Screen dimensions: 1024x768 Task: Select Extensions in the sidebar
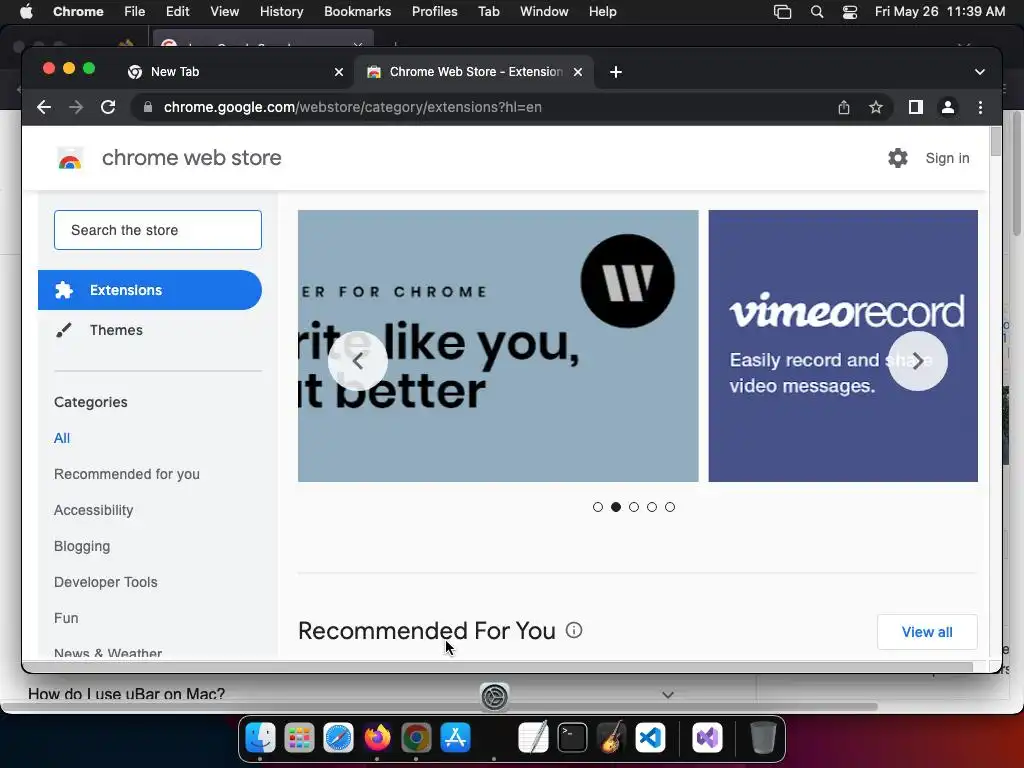(x=150, y=290)
